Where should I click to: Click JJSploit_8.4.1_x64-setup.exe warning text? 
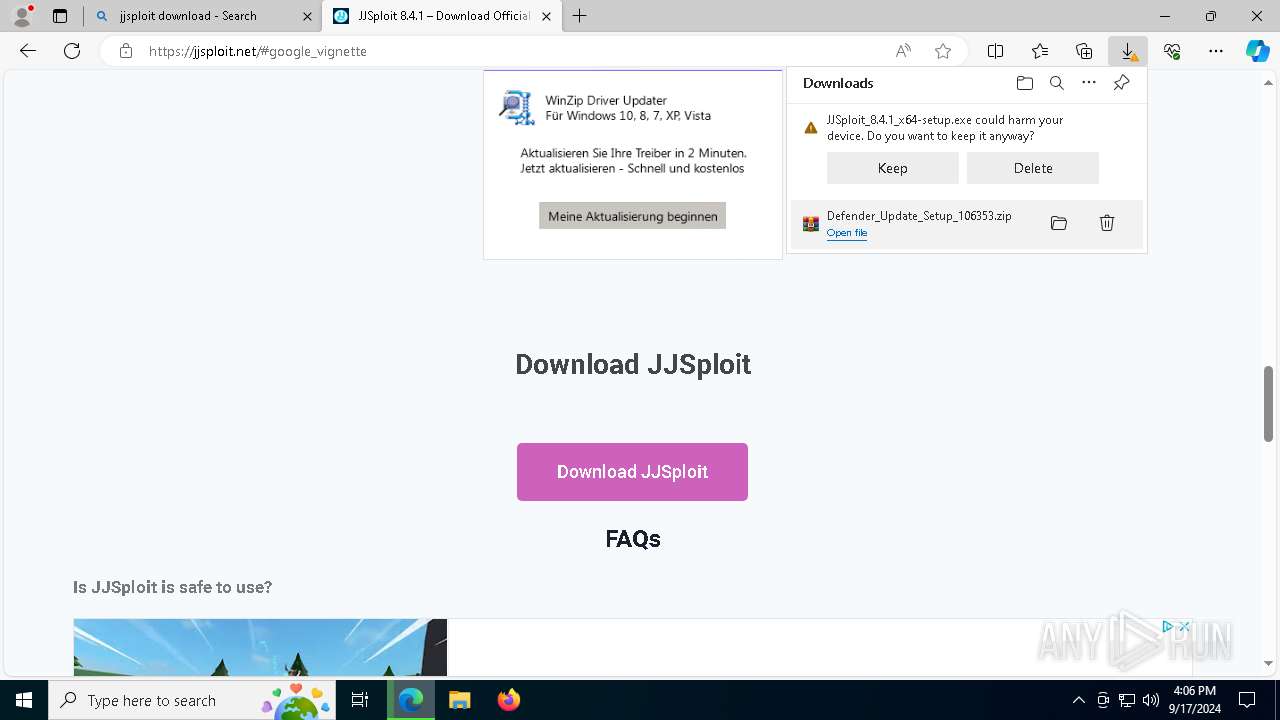[945, 127]
